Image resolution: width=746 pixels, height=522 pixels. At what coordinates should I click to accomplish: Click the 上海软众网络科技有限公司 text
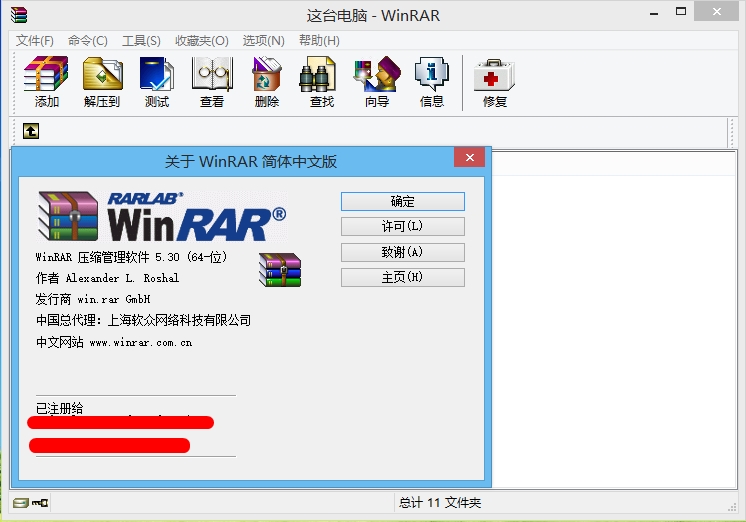point(179,320)
